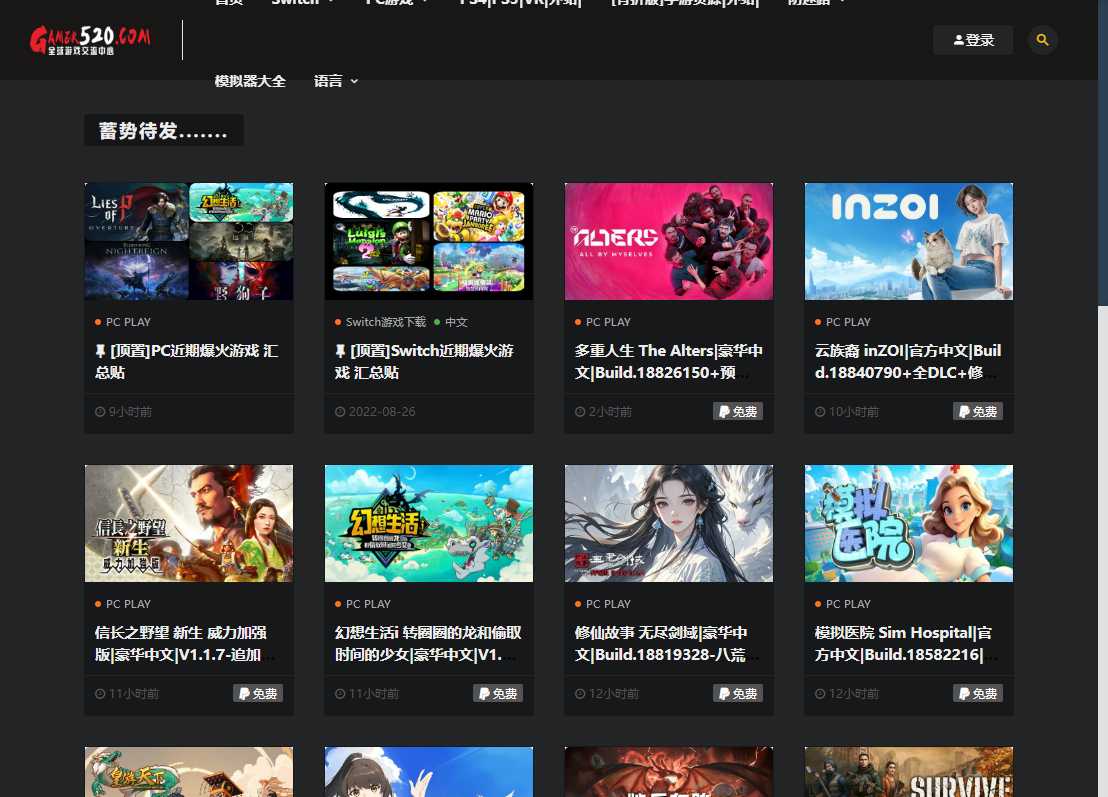
Task: Click the 幻想生活i cover thumbnail
Action: point(428,523)
